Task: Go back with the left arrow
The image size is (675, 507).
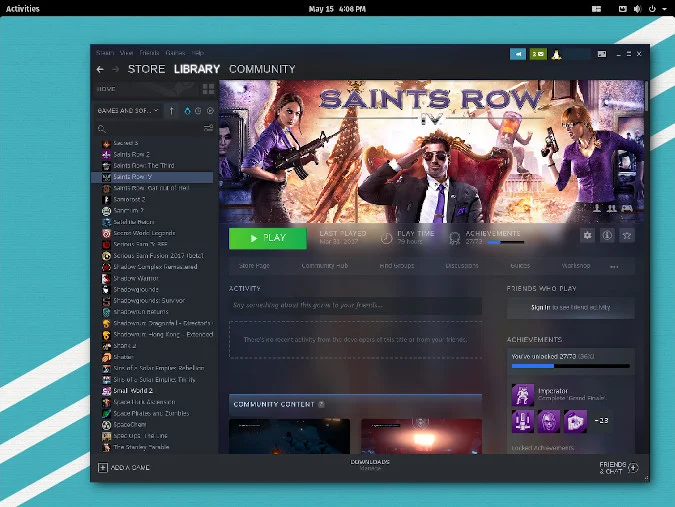Action: click(x=100, y=69)
